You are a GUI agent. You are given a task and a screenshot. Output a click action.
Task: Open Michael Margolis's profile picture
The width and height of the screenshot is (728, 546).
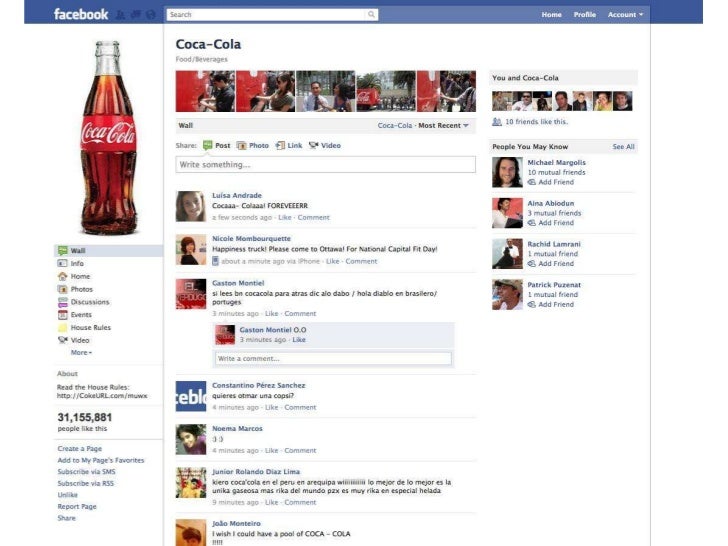click(507, 172)
